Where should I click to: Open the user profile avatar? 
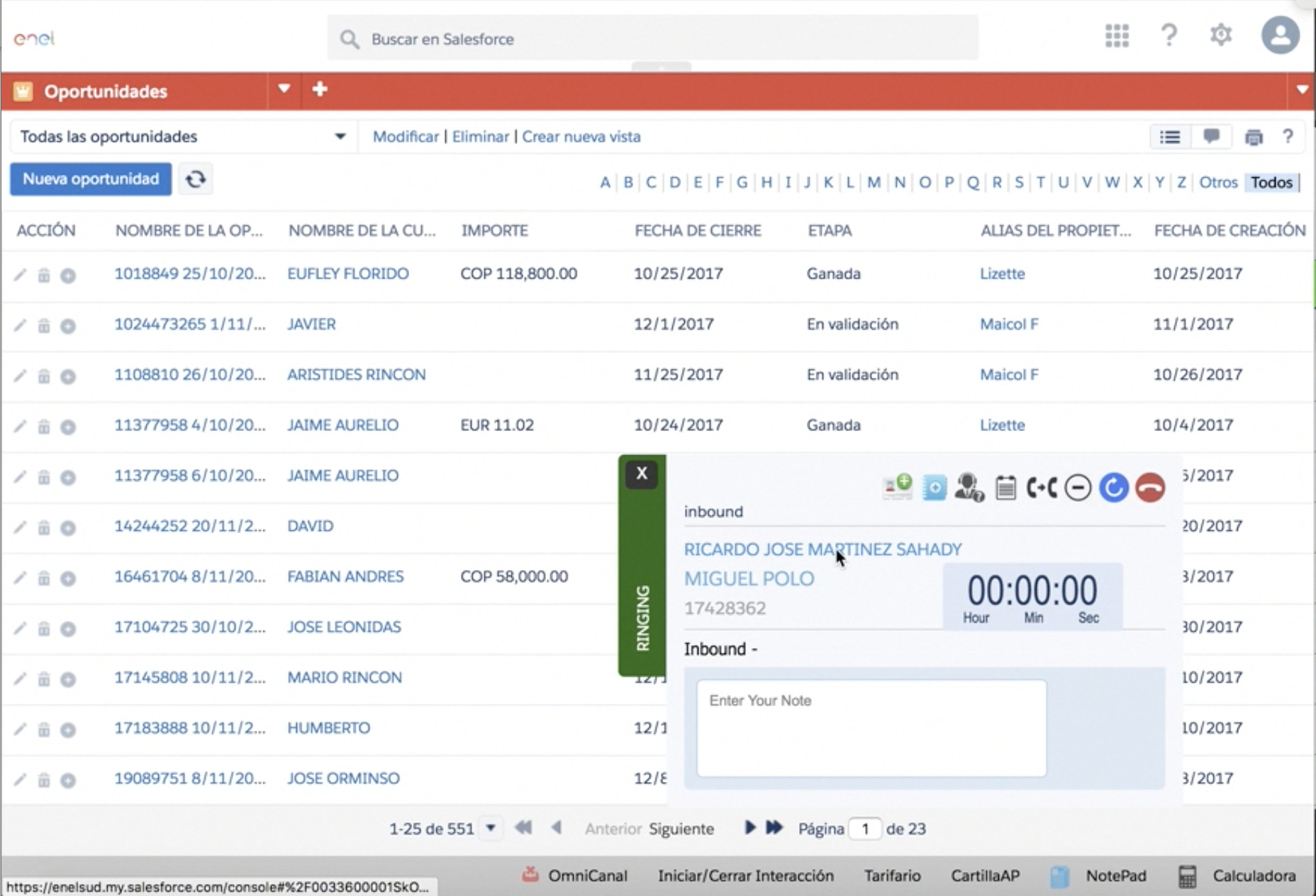pos(1280,35)
